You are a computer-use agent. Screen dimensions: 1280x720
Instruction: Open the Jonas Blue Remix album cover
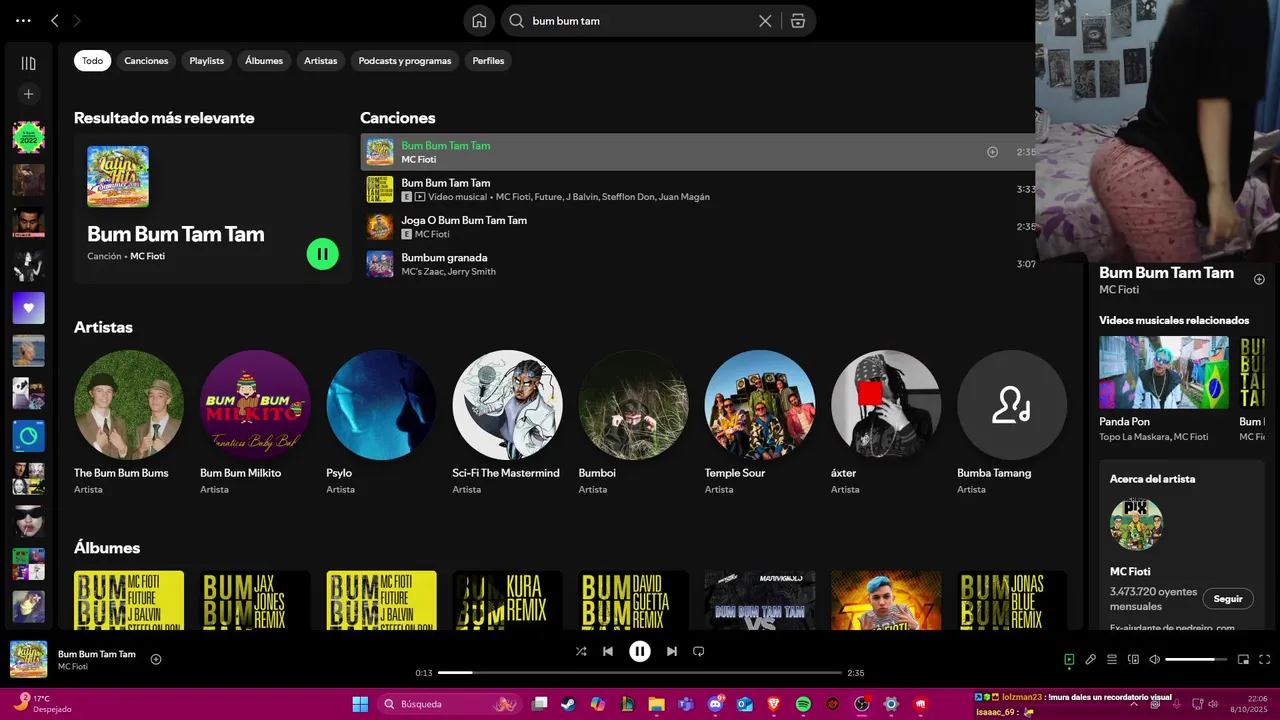tap(1011, 600)
